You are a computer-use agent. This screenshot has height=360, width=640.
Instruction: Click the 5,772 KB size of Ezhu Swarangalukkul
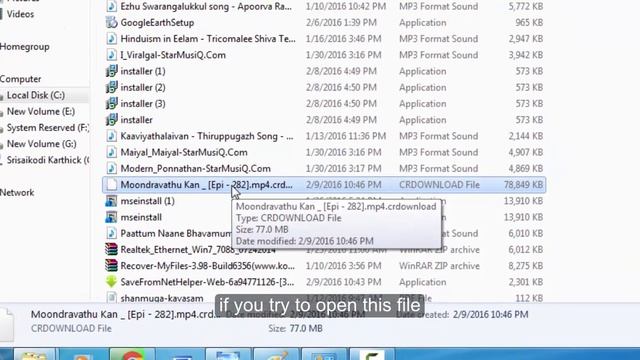[x=526, y=6]
